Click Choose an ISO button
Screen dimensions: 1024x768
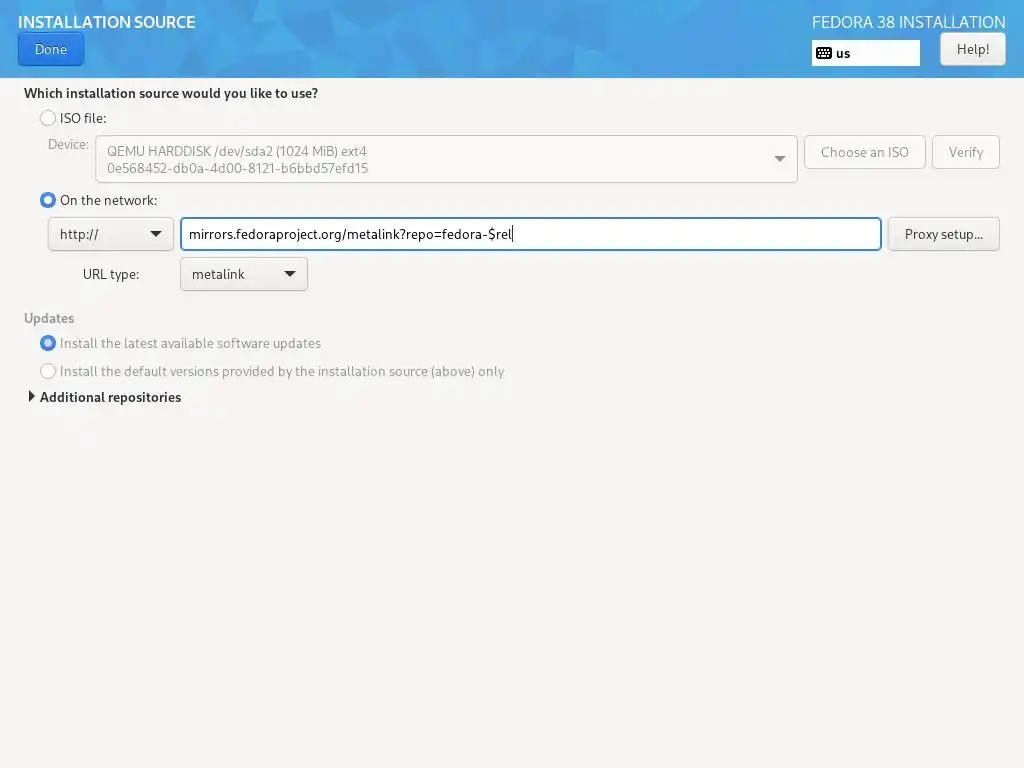point(865,152)
